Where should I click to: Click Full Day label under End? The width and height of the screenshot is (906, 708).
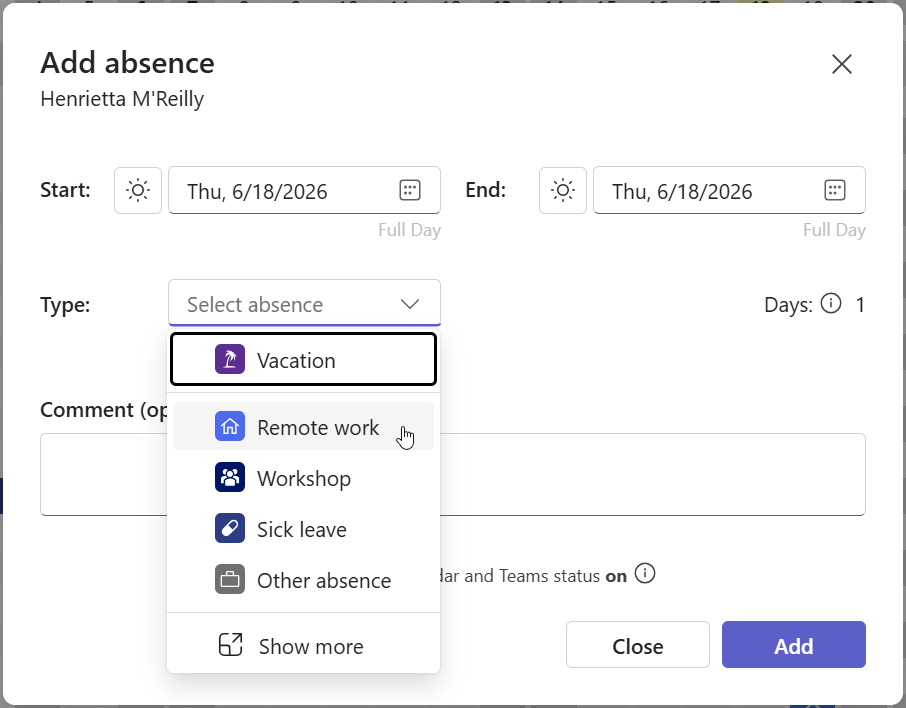[x=834, y=230]
